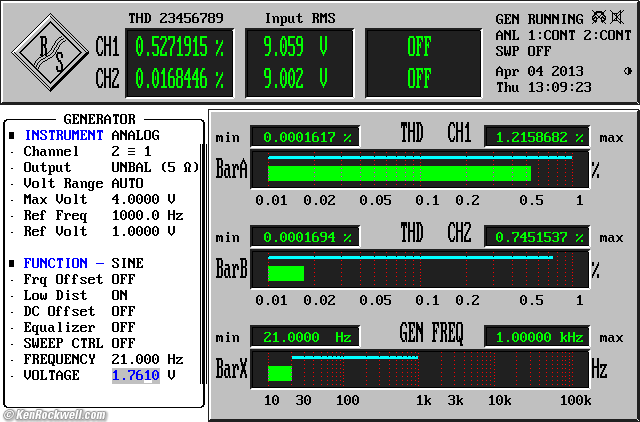Click the FREQUENCY 21.000 Hz value field

pyautogui.click(x=147, y=359)
